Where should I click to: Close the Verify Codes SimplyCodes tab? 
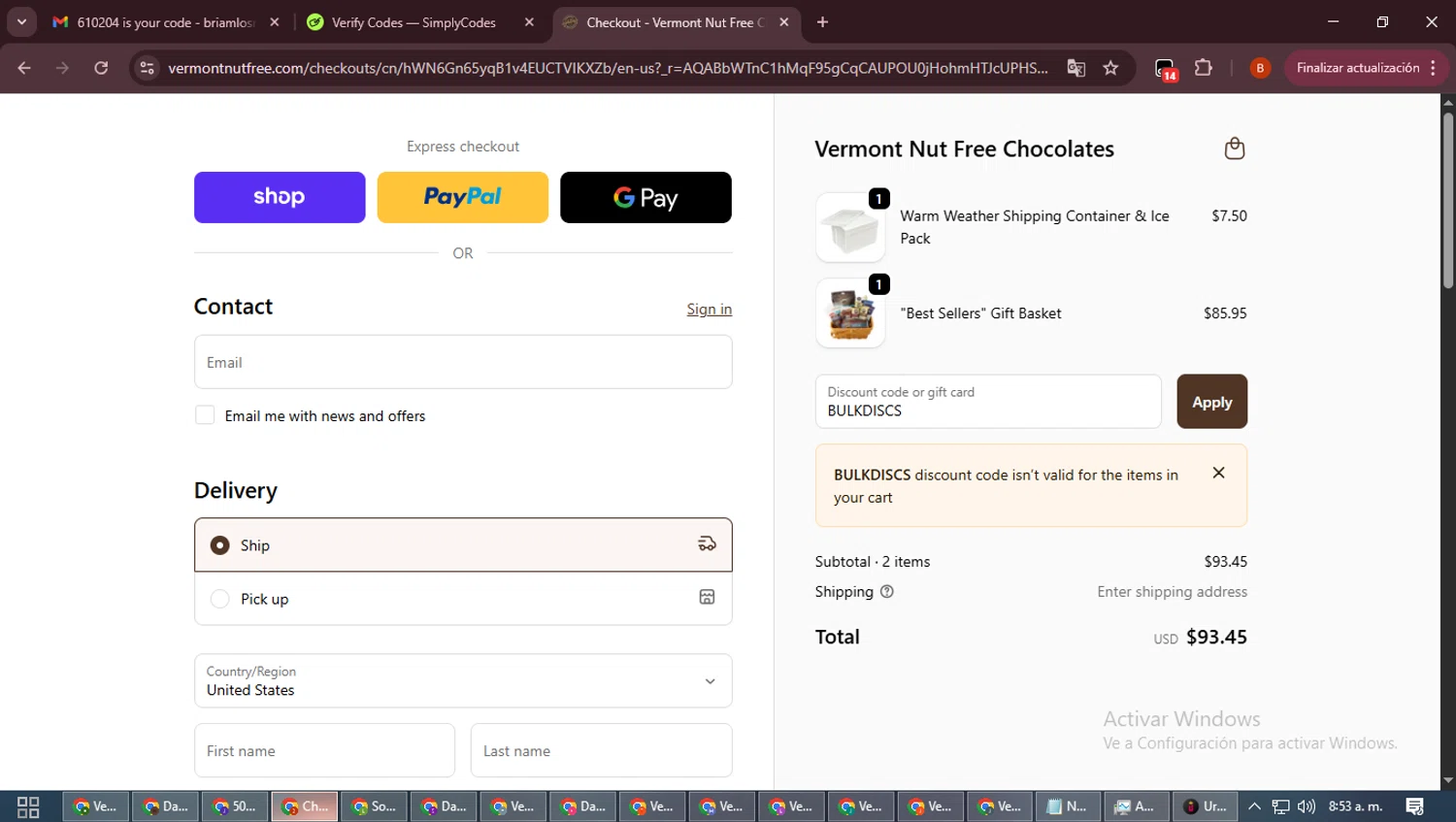[529, 22]
